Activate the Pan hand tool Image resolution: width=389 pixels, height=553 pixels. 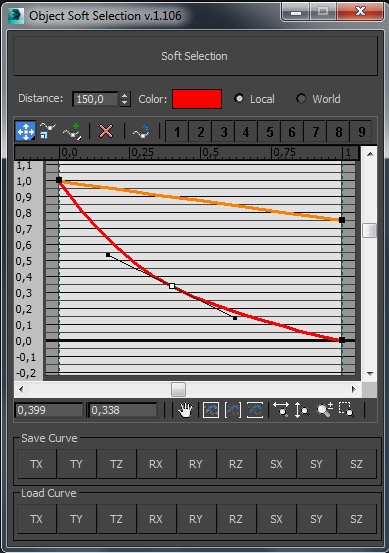185,410
